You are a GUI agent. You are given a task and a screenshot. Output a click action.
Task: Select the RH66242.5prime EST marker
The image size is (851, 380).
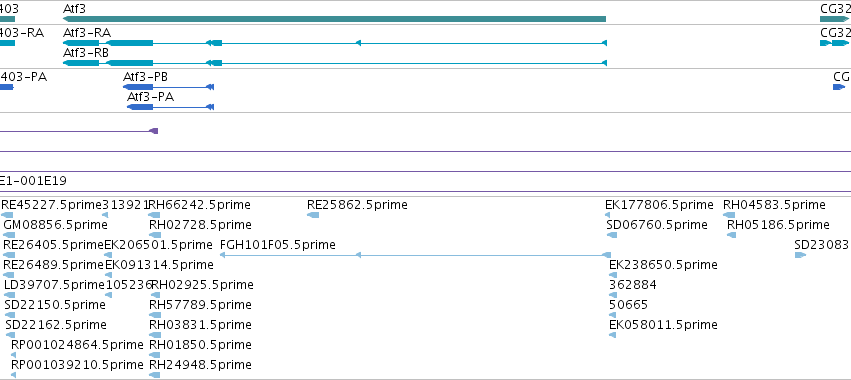click(x=155, y=215)
